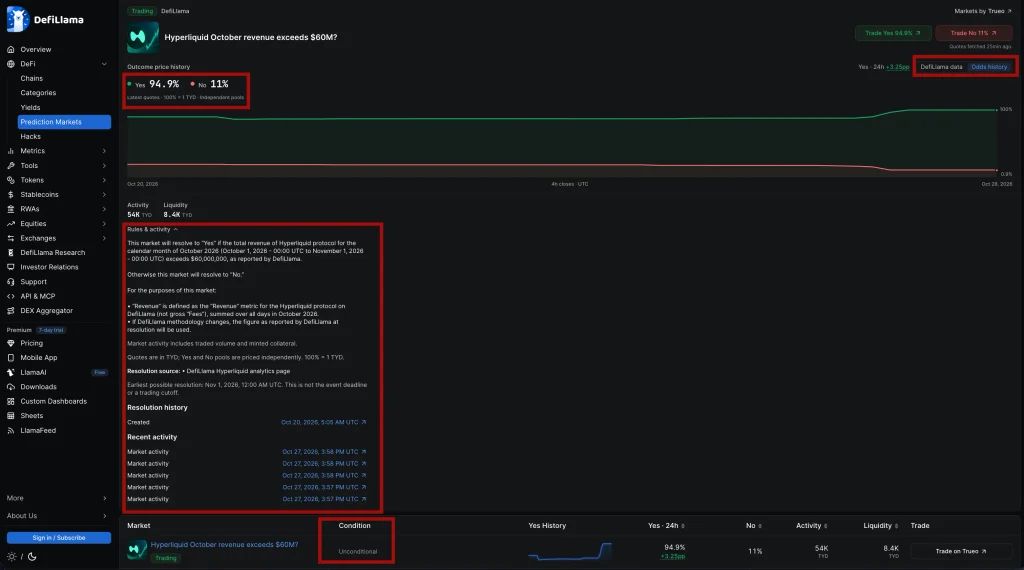The width and height of the screenshot is (1024, 570).
Task: Click the Sign In / Subscribe button
Action: click(59, 538)
